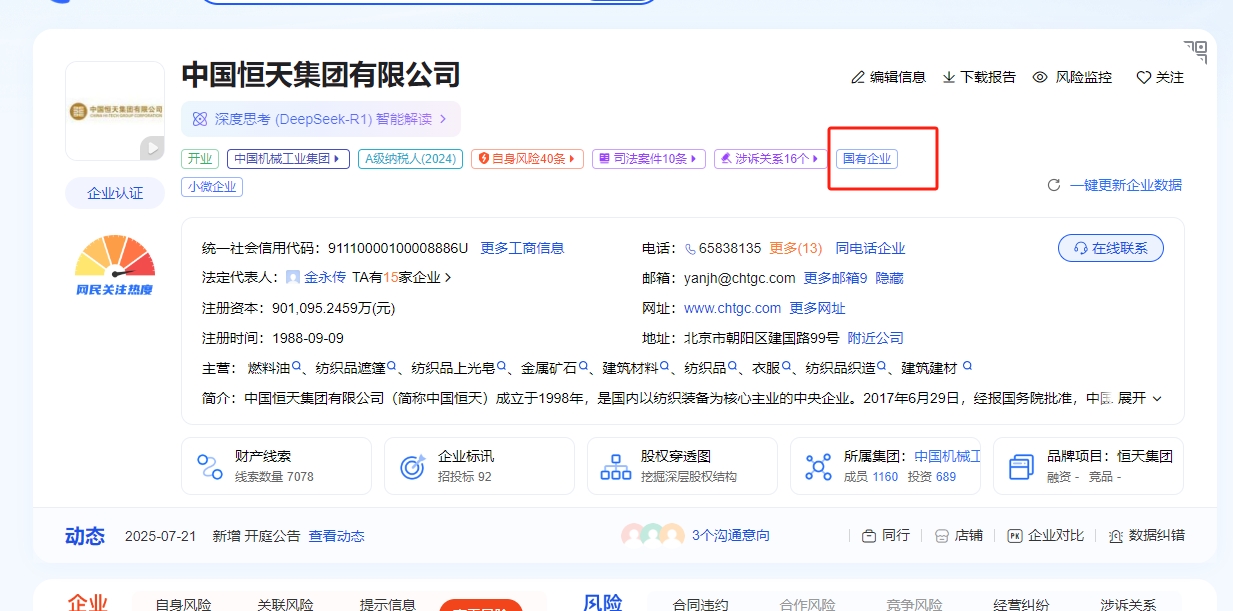Click the A级纳税人(2024) tag
The height and width of the screenshot is (611, 1233).
[x=410, y=158]
